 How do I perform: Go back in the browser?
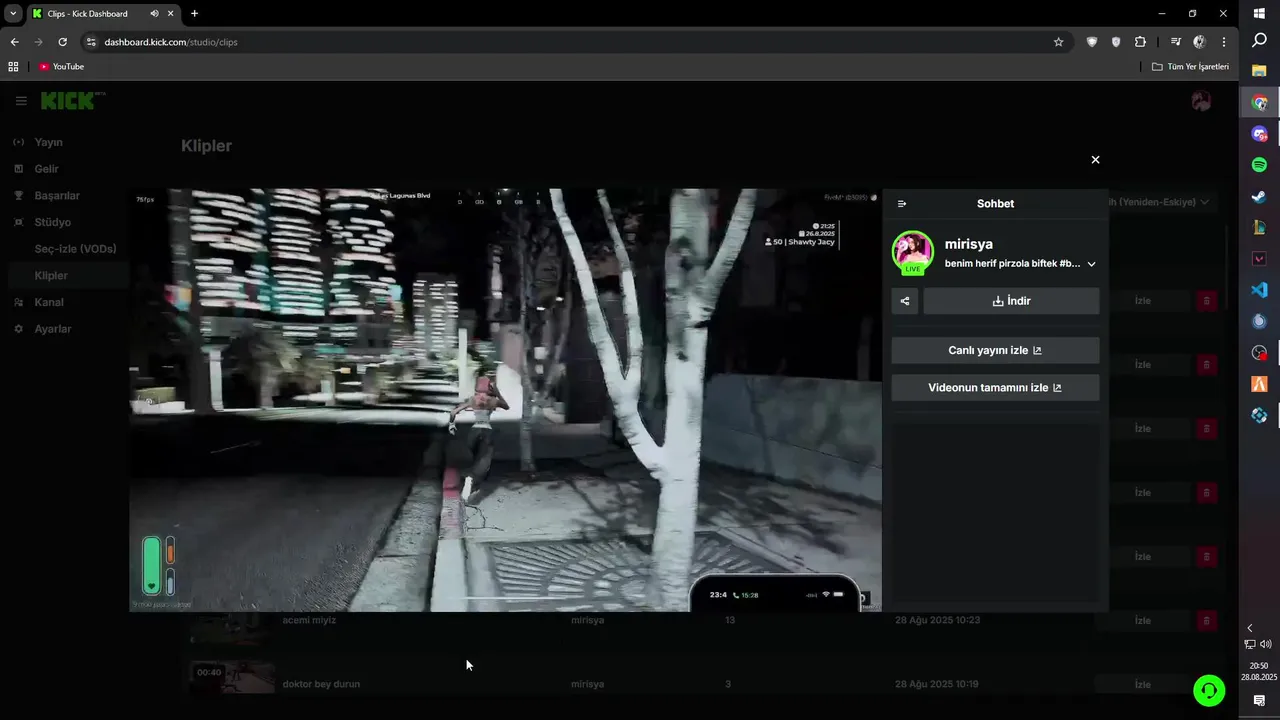tap(14, 42)
